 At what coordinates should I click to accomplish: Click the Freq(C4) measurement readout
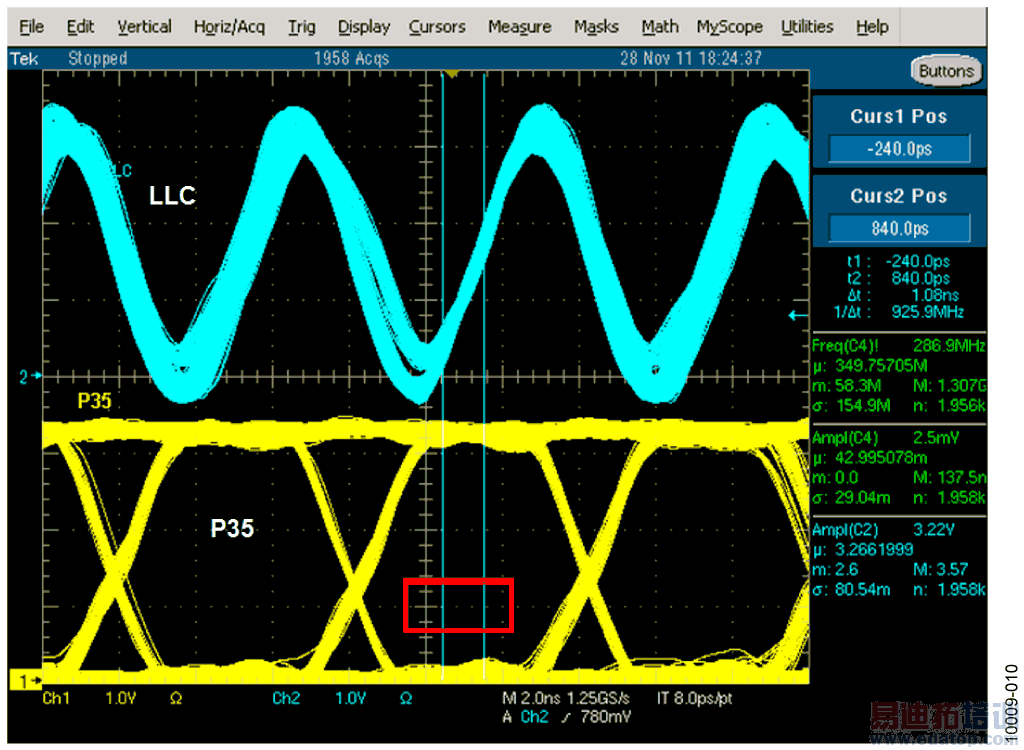coord(899,376)
